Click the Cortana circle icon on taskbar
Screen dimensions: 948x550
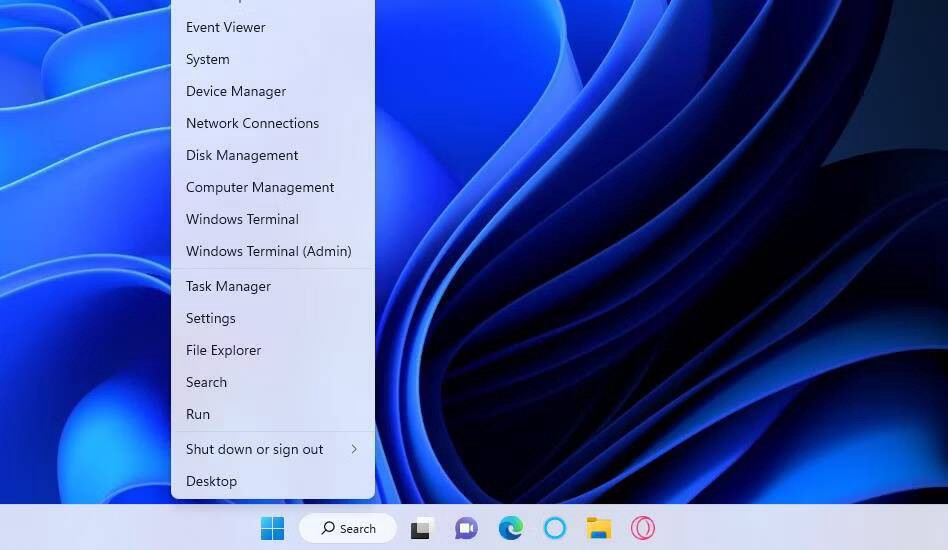pos(555,529)
